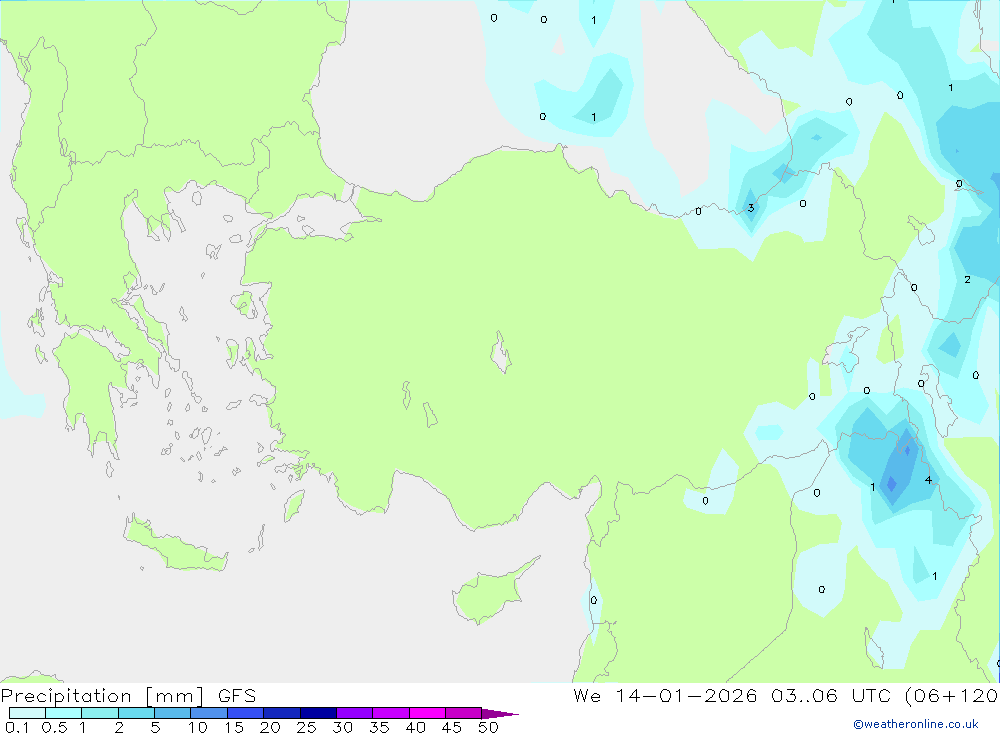The width and height of the screenshot is (1000, 733).
Task: Click the date 'We 14-01-2026'
Action: (x=665, y=696)
